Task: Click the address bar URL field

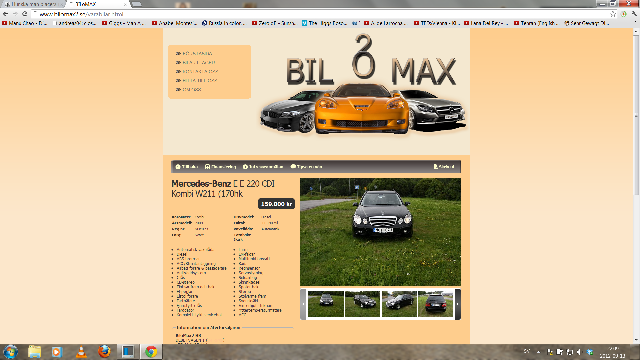Action: click(322, 14)
